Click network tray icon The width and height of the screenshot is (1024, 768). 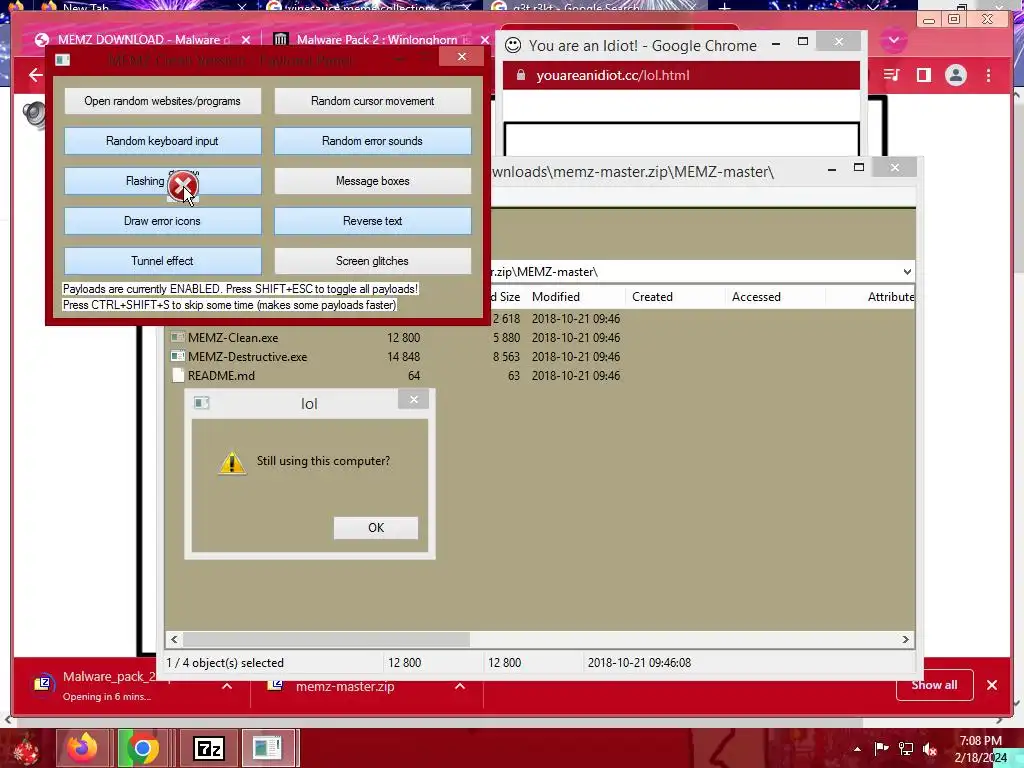906,748
